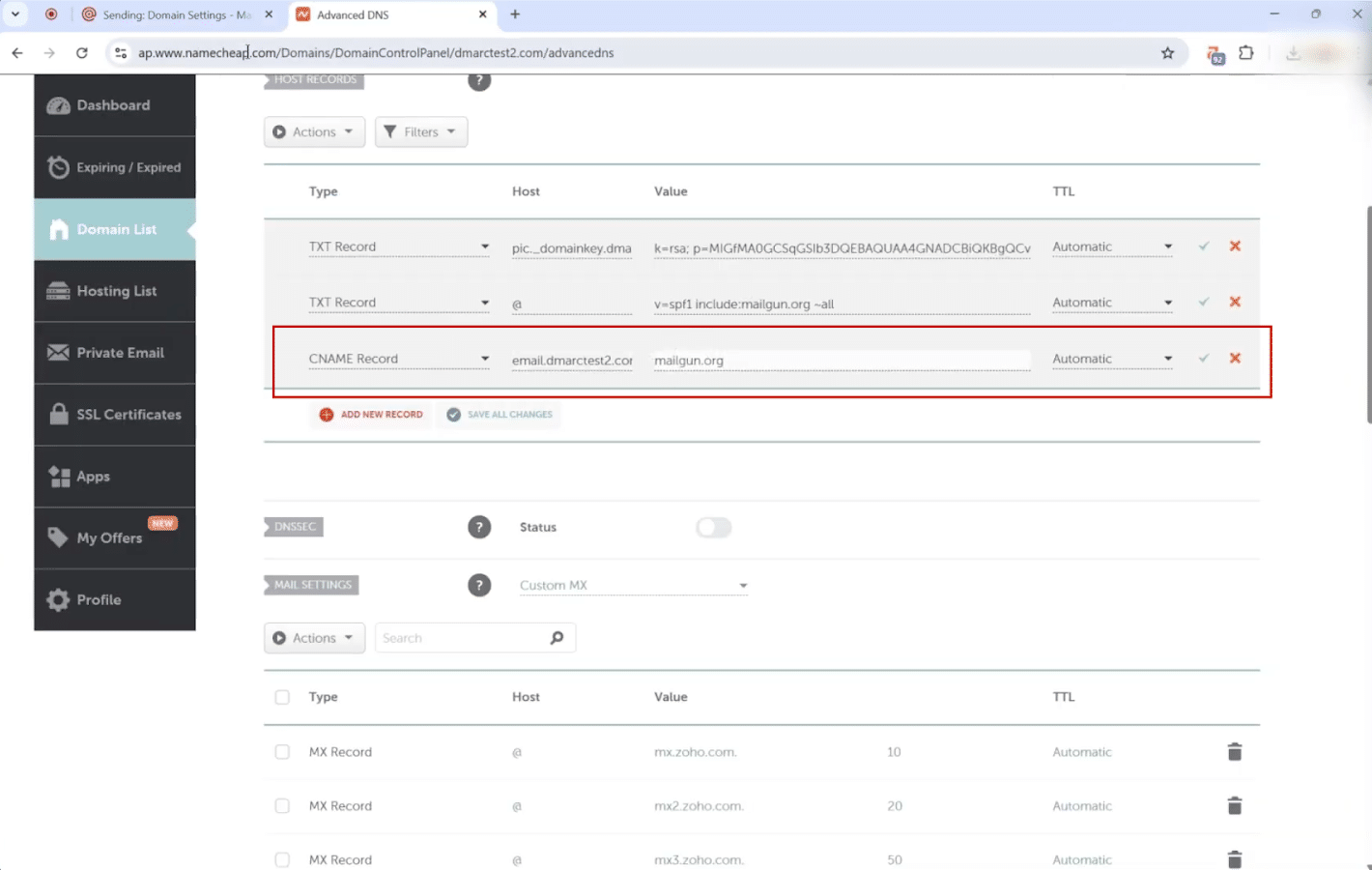Viewport: 1372px width, 870px height.
Task: Reload the Advanced DNS page
Action: pyautogui.click(x=82, y=53)
